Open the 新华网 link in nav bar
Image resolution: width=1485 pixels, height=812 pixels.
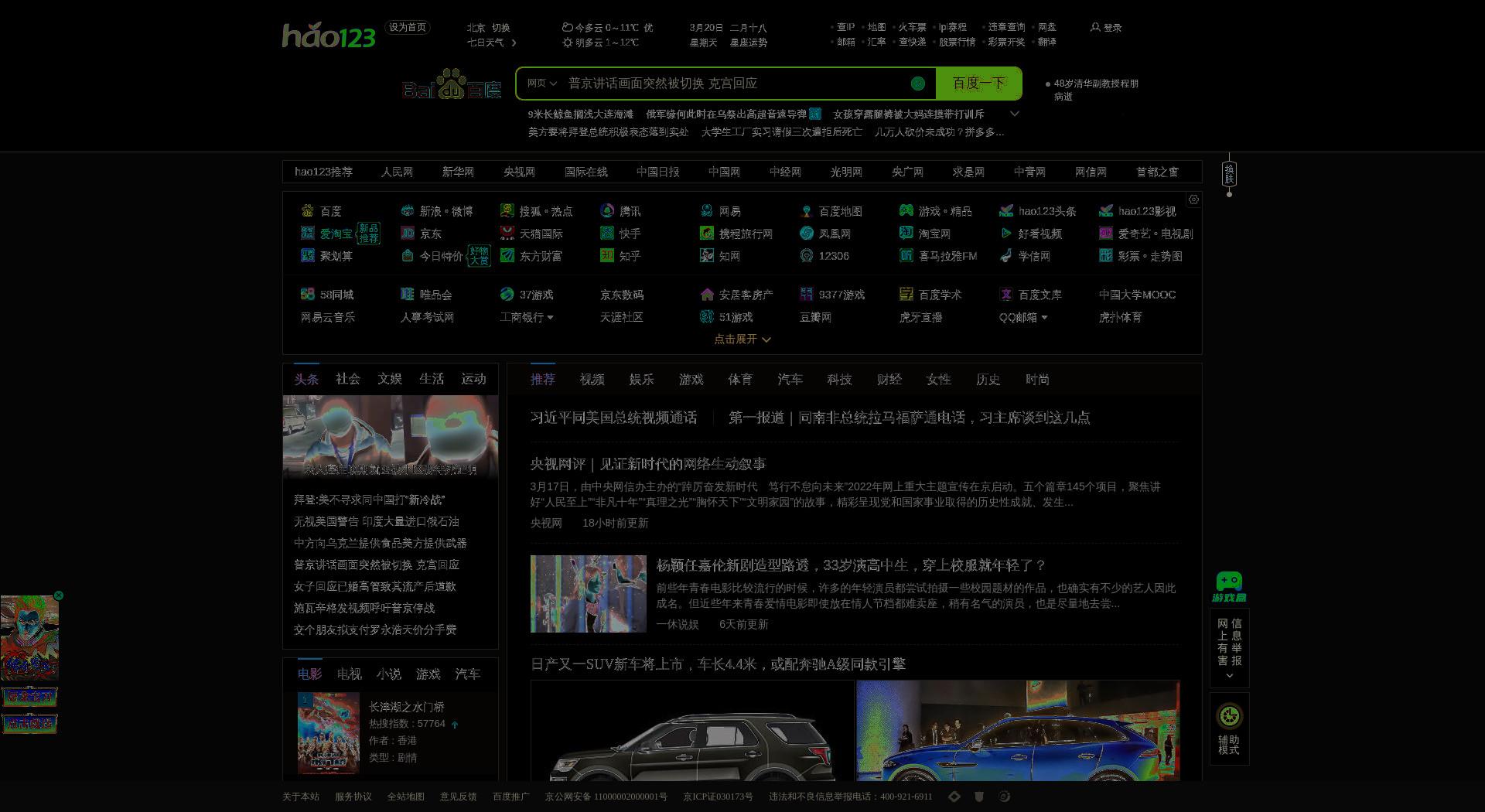click(x=458, y=172)
